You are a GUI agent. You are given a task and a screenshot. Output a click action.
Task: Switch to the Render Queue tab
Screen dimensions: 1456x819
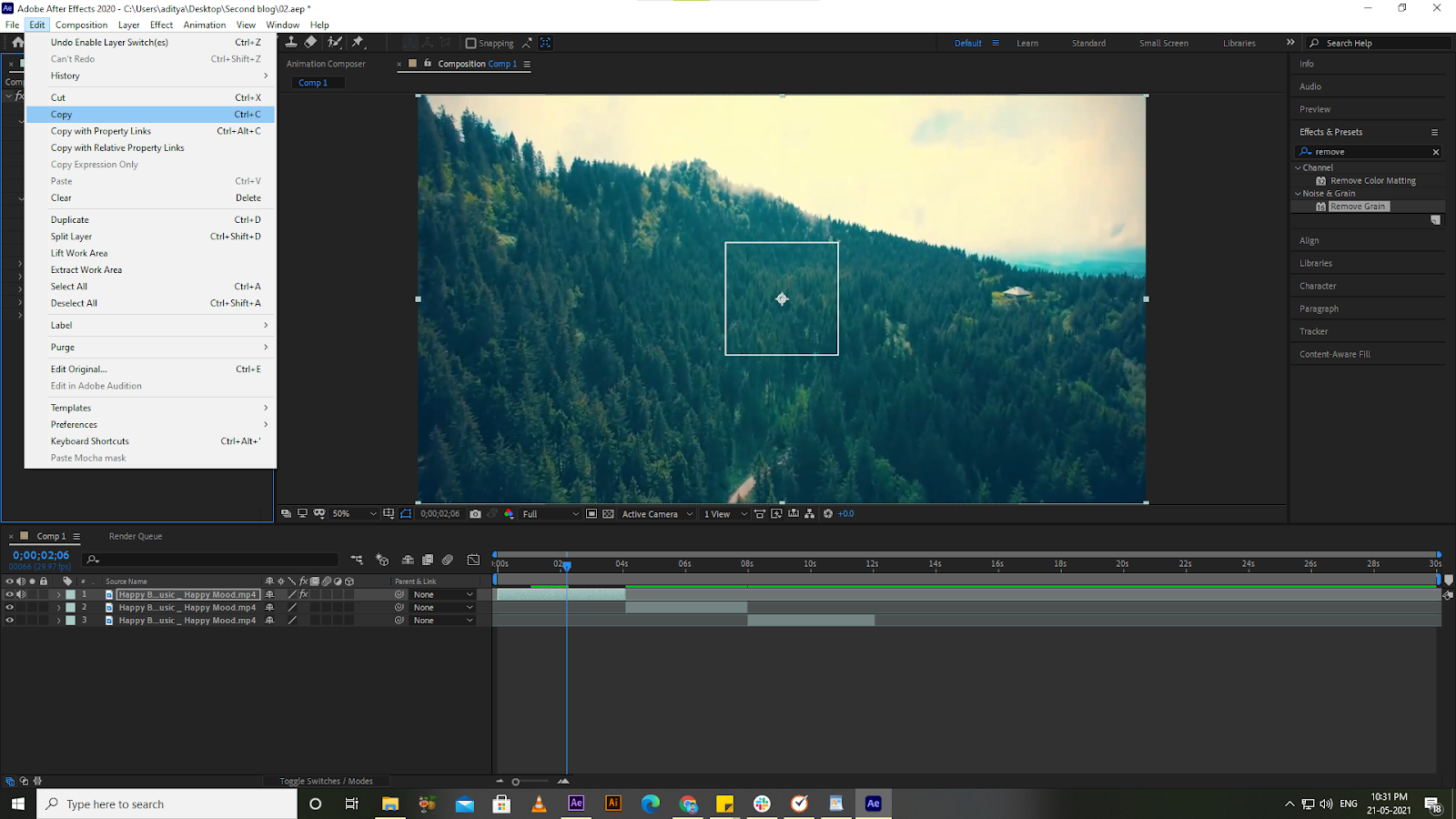135,536
